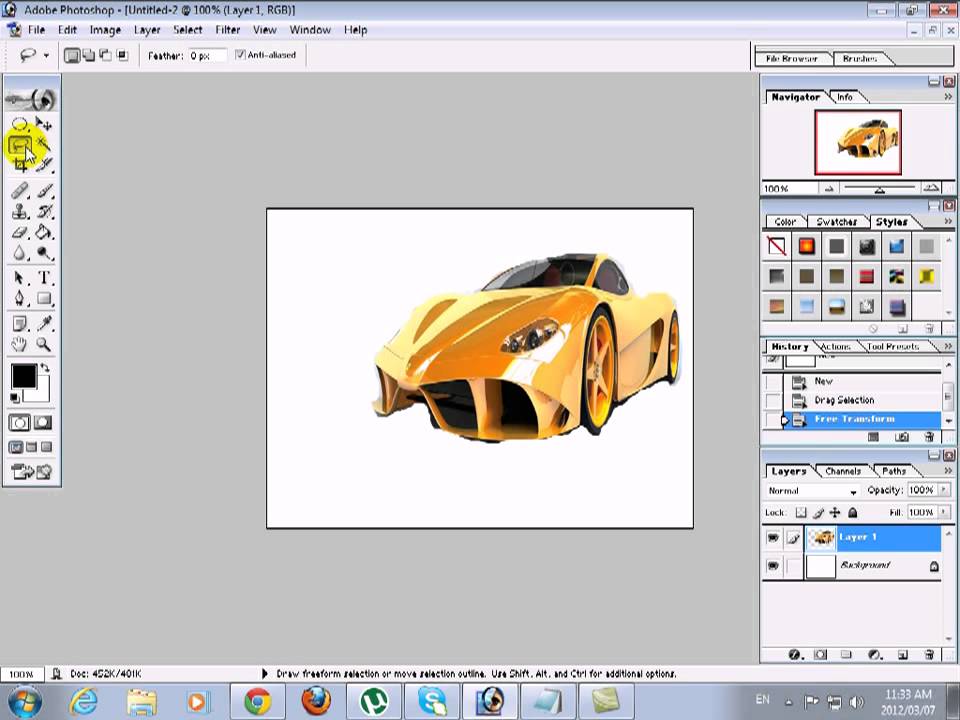
Task: Select the Drag Selection history state
Action: point(843,400)
